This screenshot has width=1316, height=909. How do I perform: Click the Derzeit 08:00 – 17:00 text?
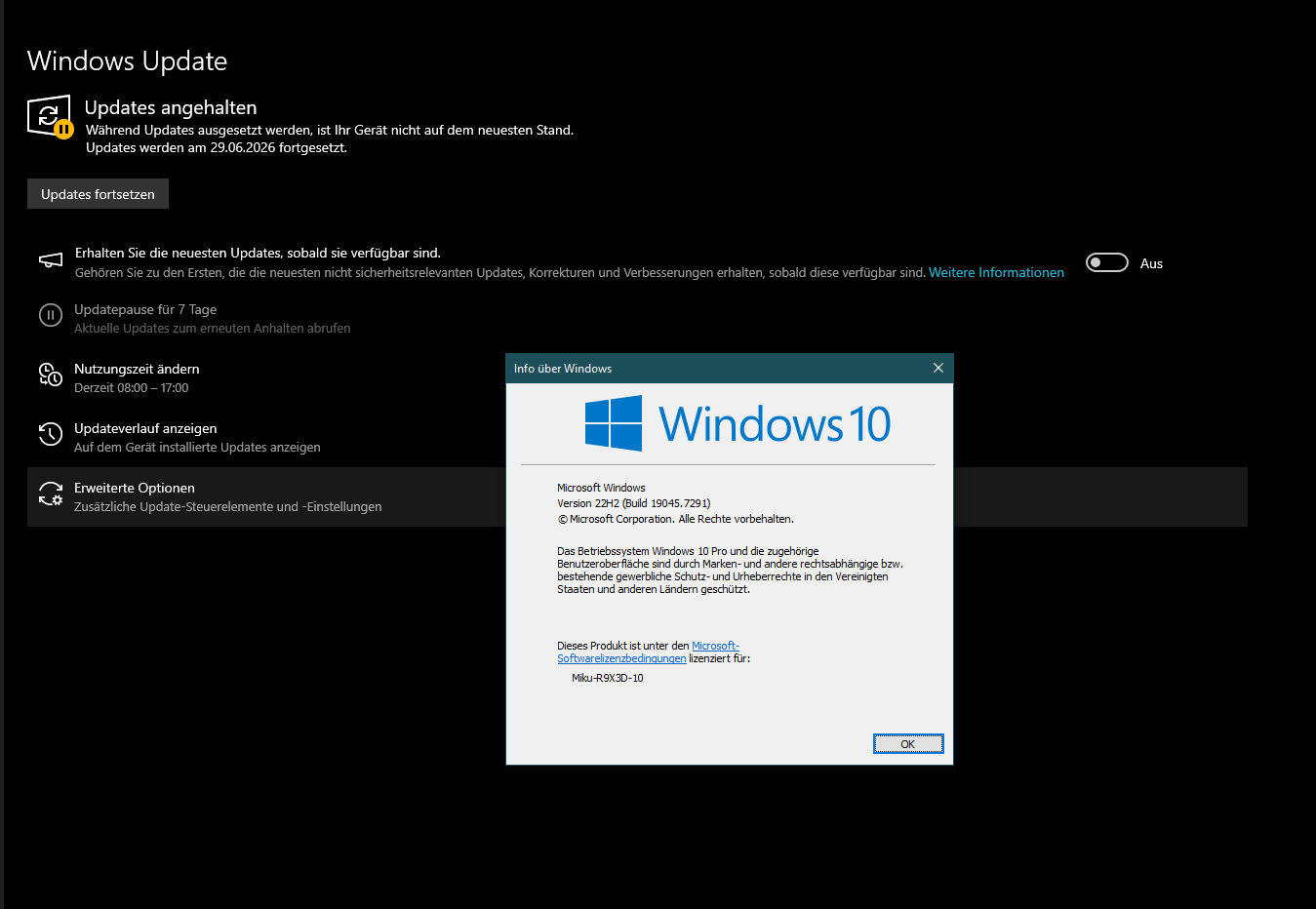click(132, 388)
